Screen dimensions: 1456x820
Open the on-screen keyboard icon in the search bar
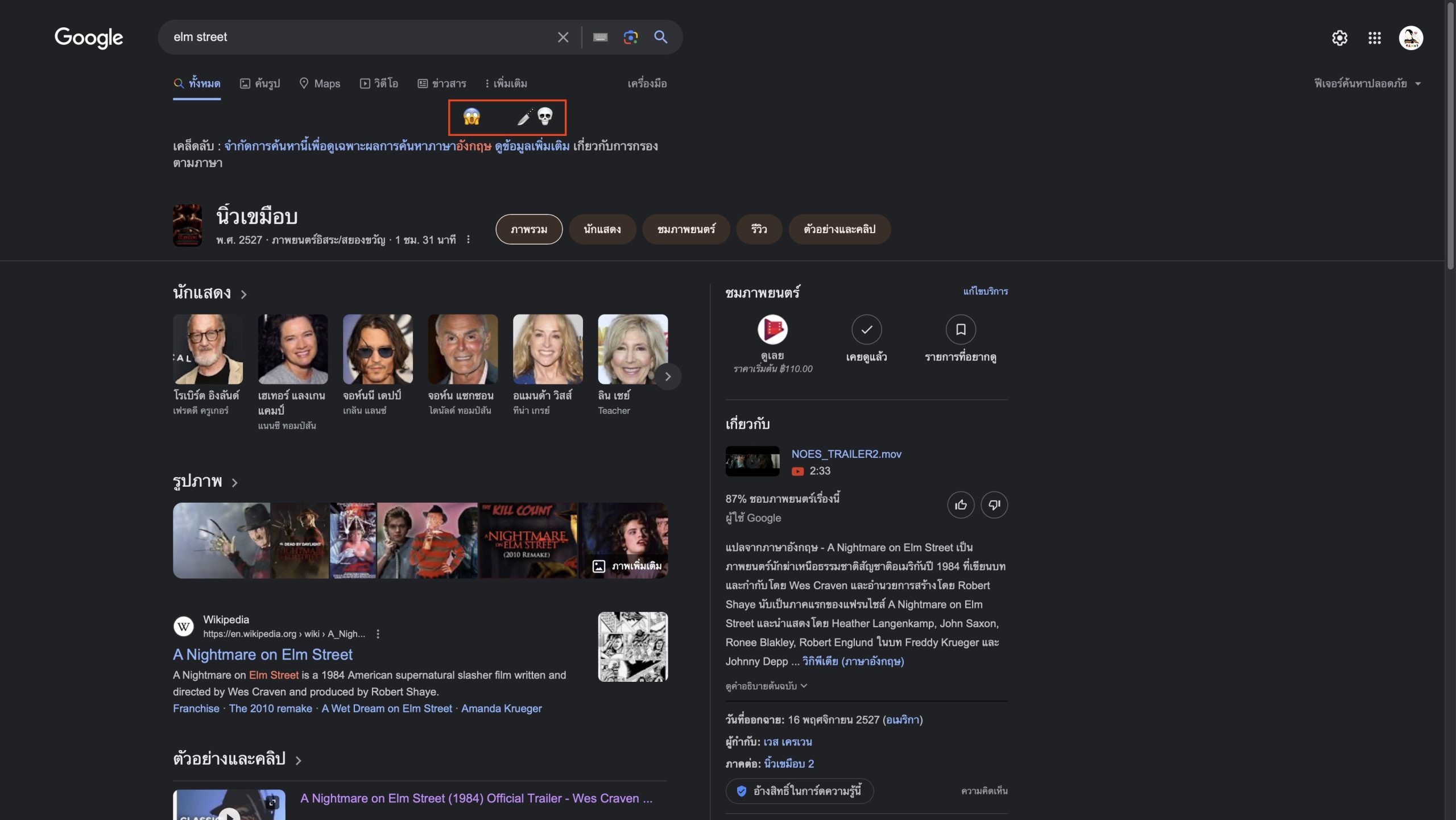pos(600,38)
